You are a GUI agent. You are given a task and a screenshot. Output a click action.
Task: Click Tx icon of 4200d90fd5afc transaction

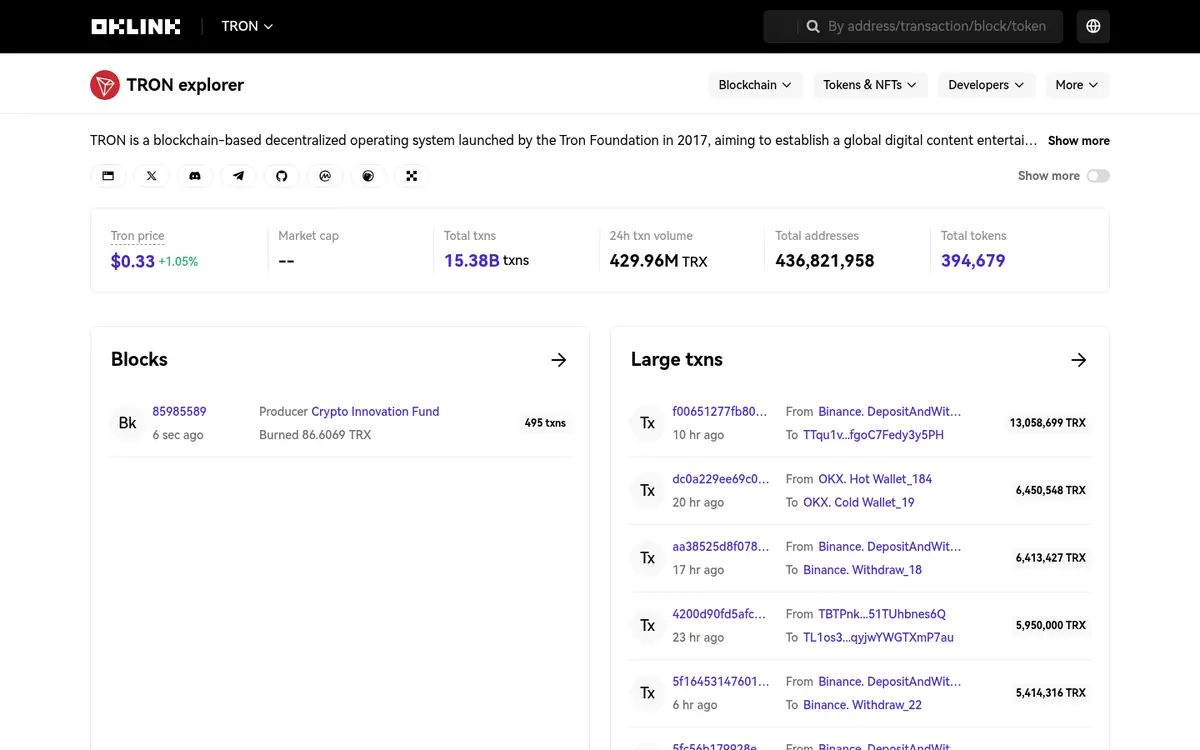648,626
